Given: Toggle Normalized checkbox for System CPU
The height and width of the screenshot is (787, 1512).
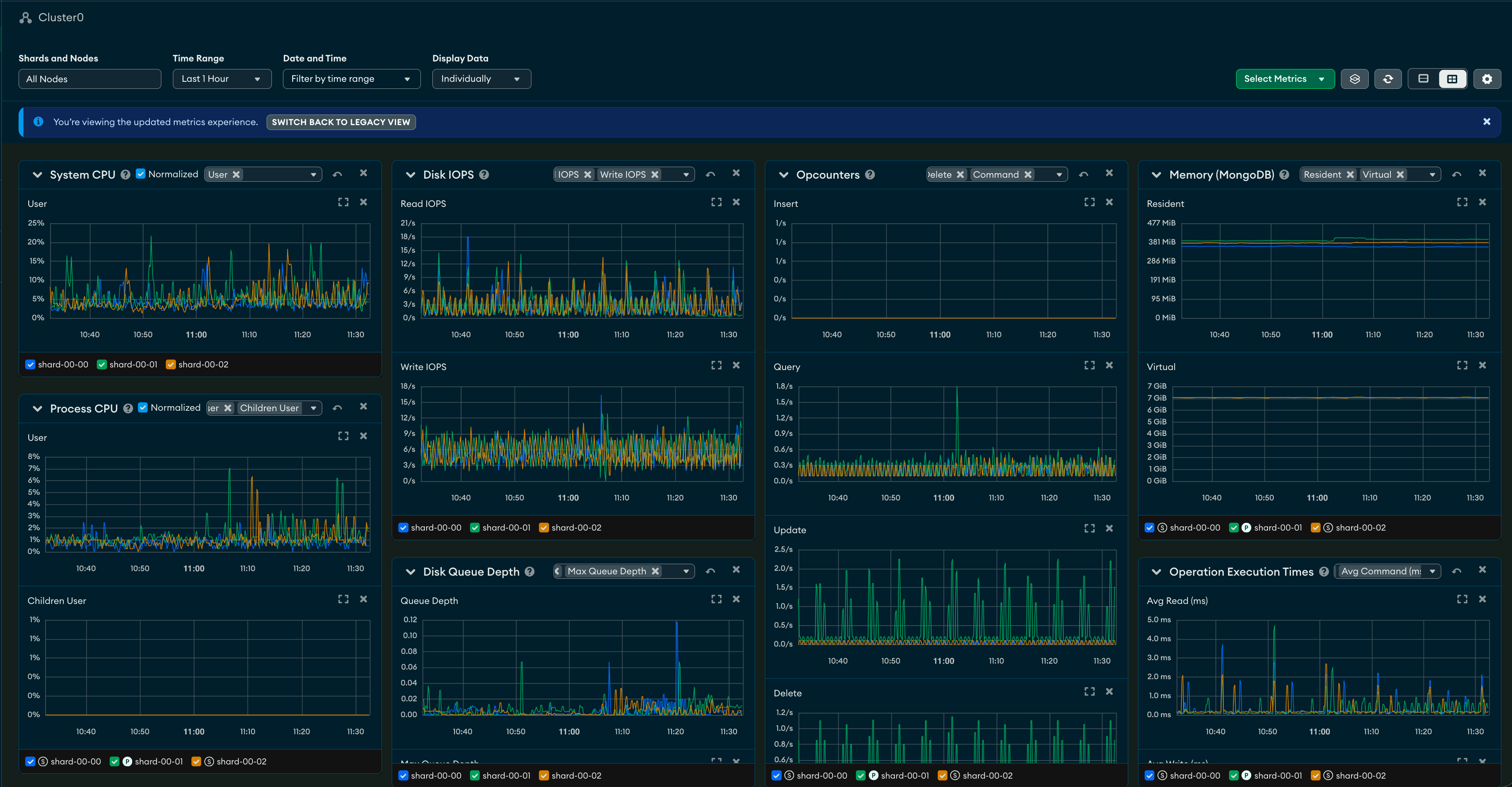Looking at the screenshot, I should point(141,174).
